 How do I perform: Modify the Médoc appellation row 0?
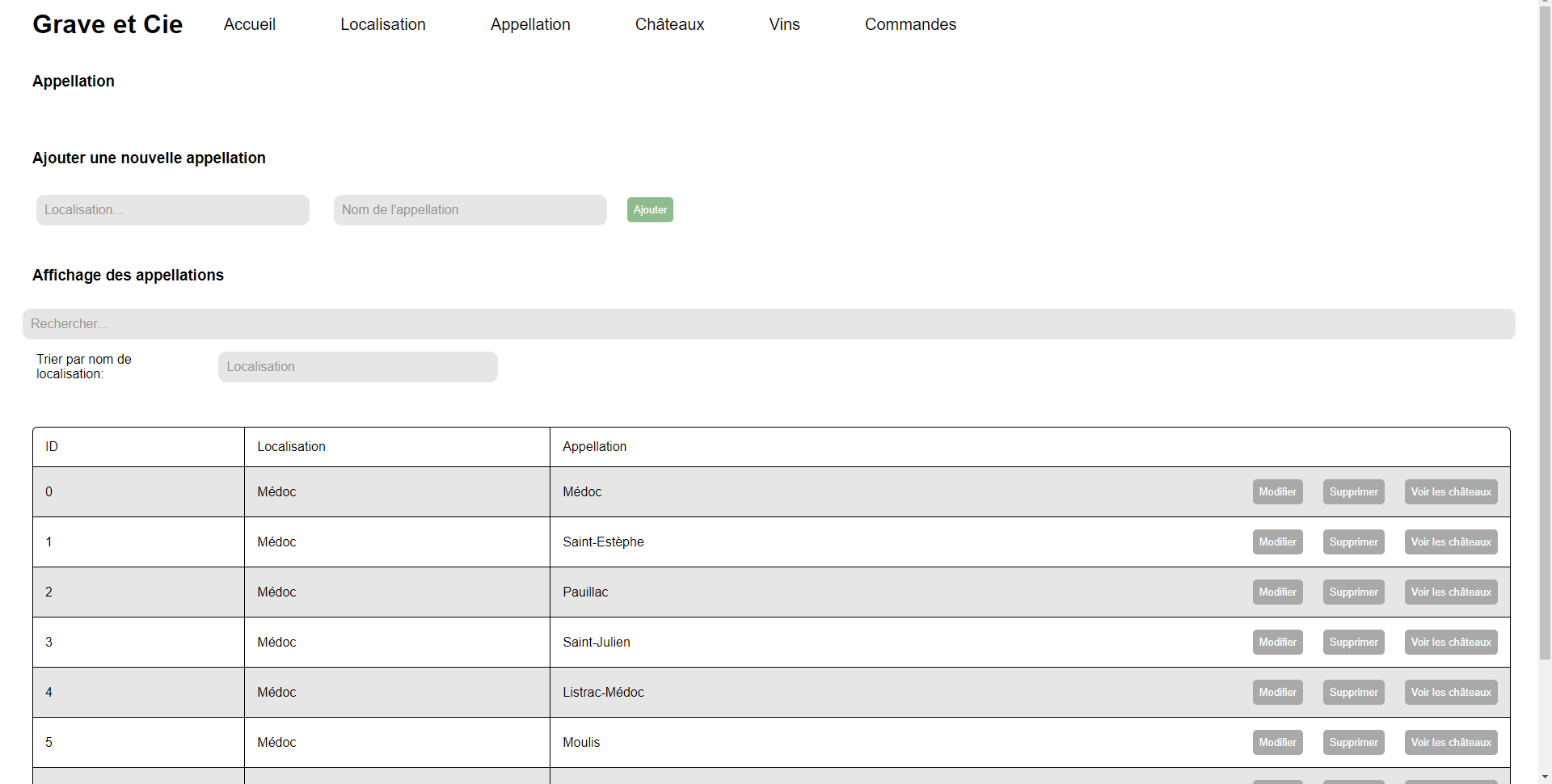[1277, 492]
